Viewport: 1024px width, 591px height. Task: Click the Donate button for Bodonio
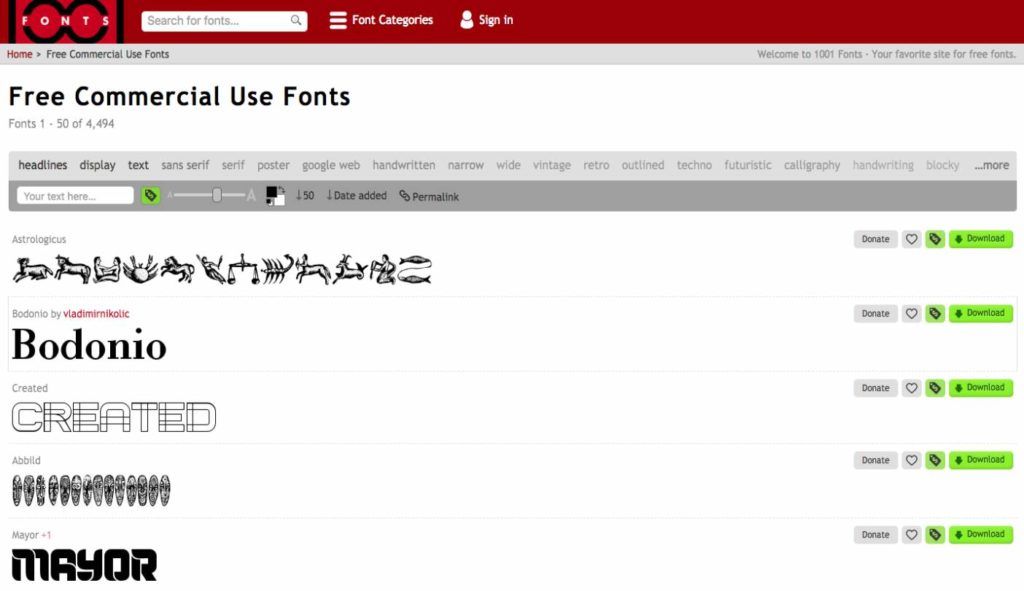point(874,313)
